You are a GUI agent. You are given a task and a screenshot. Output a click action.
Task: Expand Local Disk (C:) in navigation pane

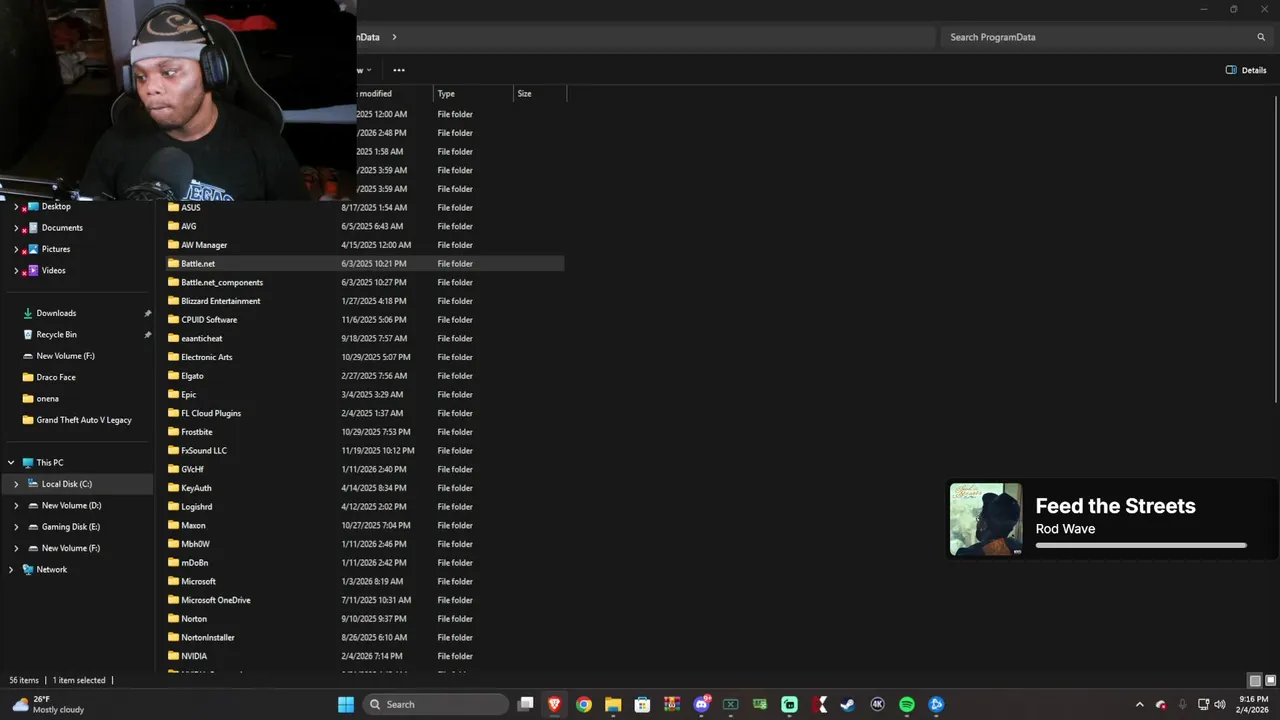(x=15, y=484)
